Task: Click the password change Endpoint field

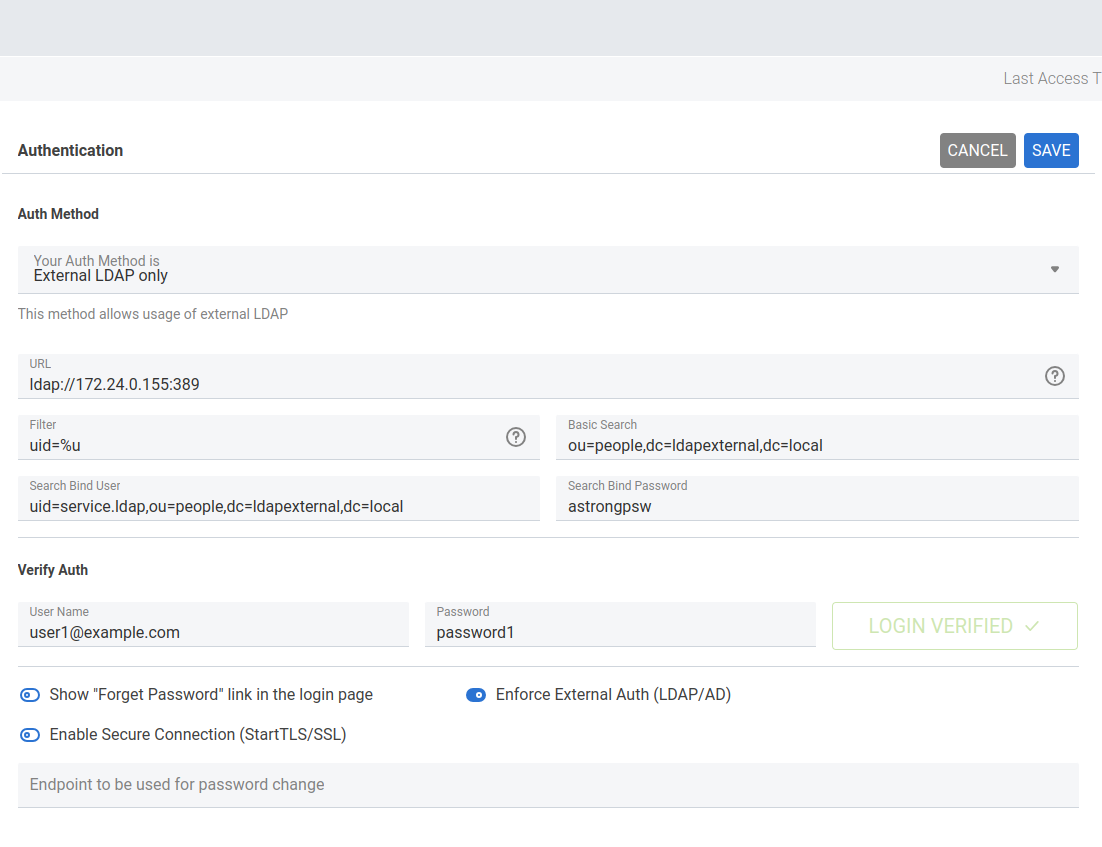Action: click(x=548, y=785)
